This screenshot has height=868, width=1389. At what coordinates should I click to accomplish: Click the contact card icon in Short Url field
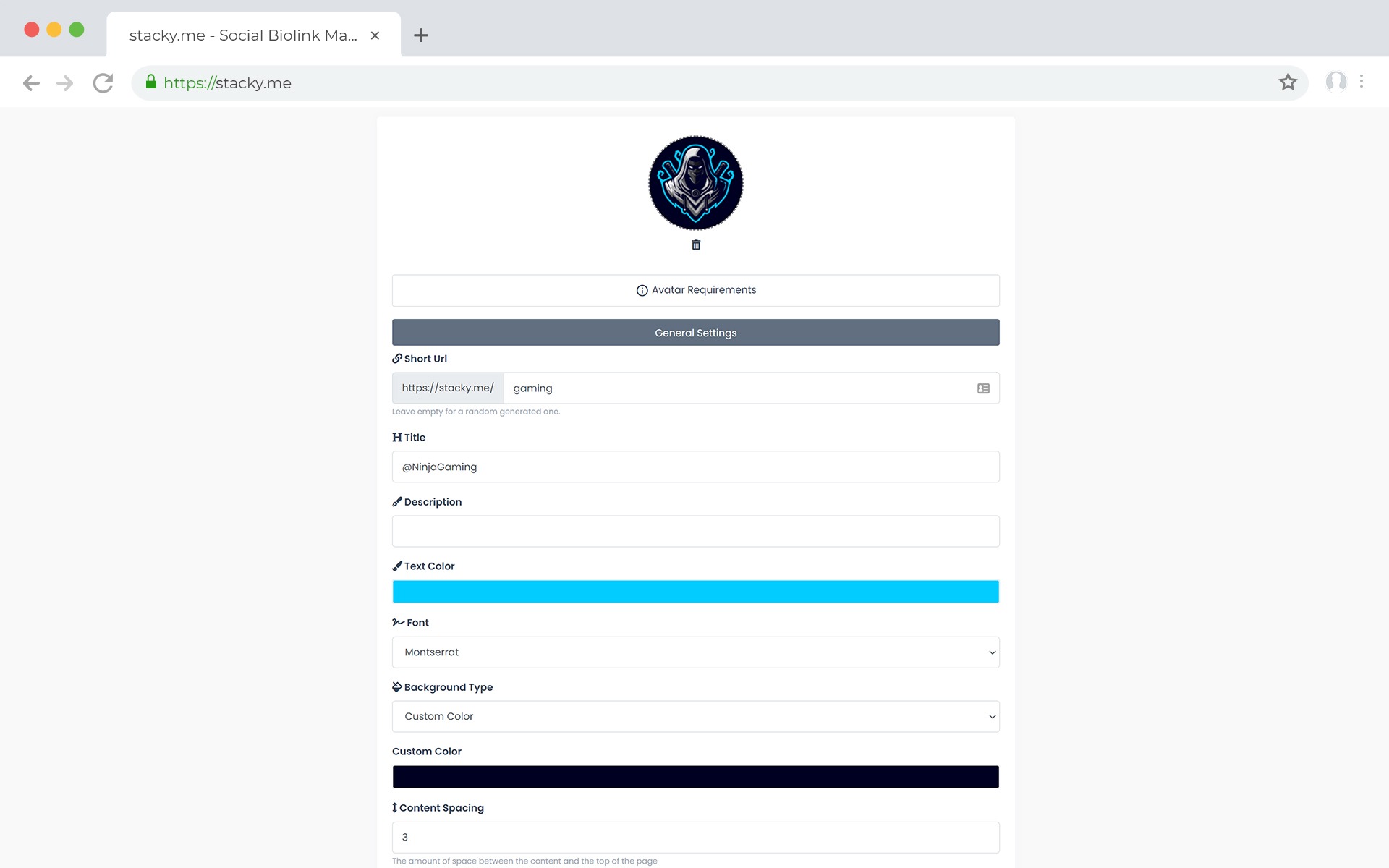(x=983, y=388)
